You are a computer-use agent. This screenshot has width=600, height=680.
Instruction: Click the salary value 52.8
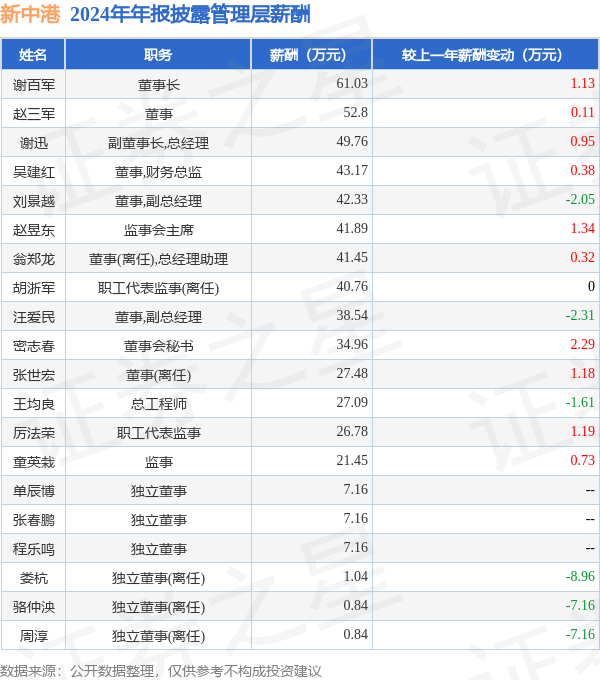pyautogui.click(x=355, y=112)
